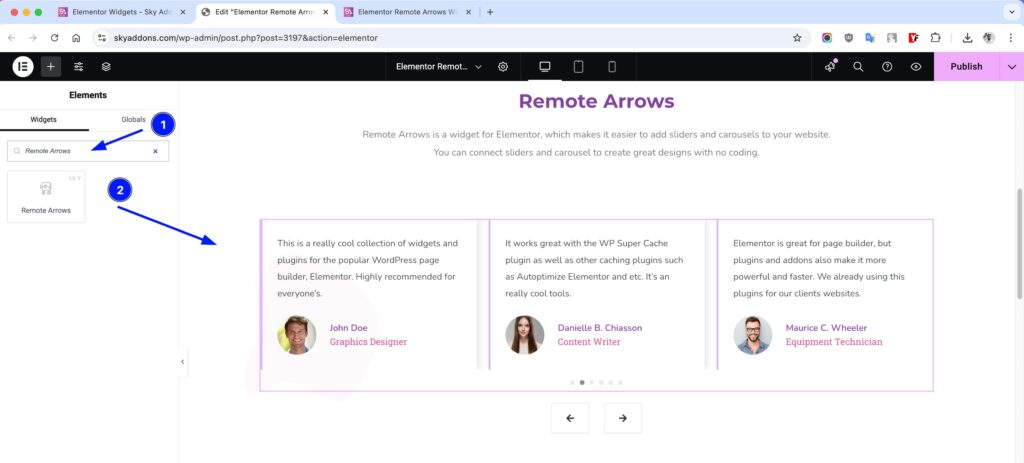Open the Chrome profile avatar

tap(989, 38)
